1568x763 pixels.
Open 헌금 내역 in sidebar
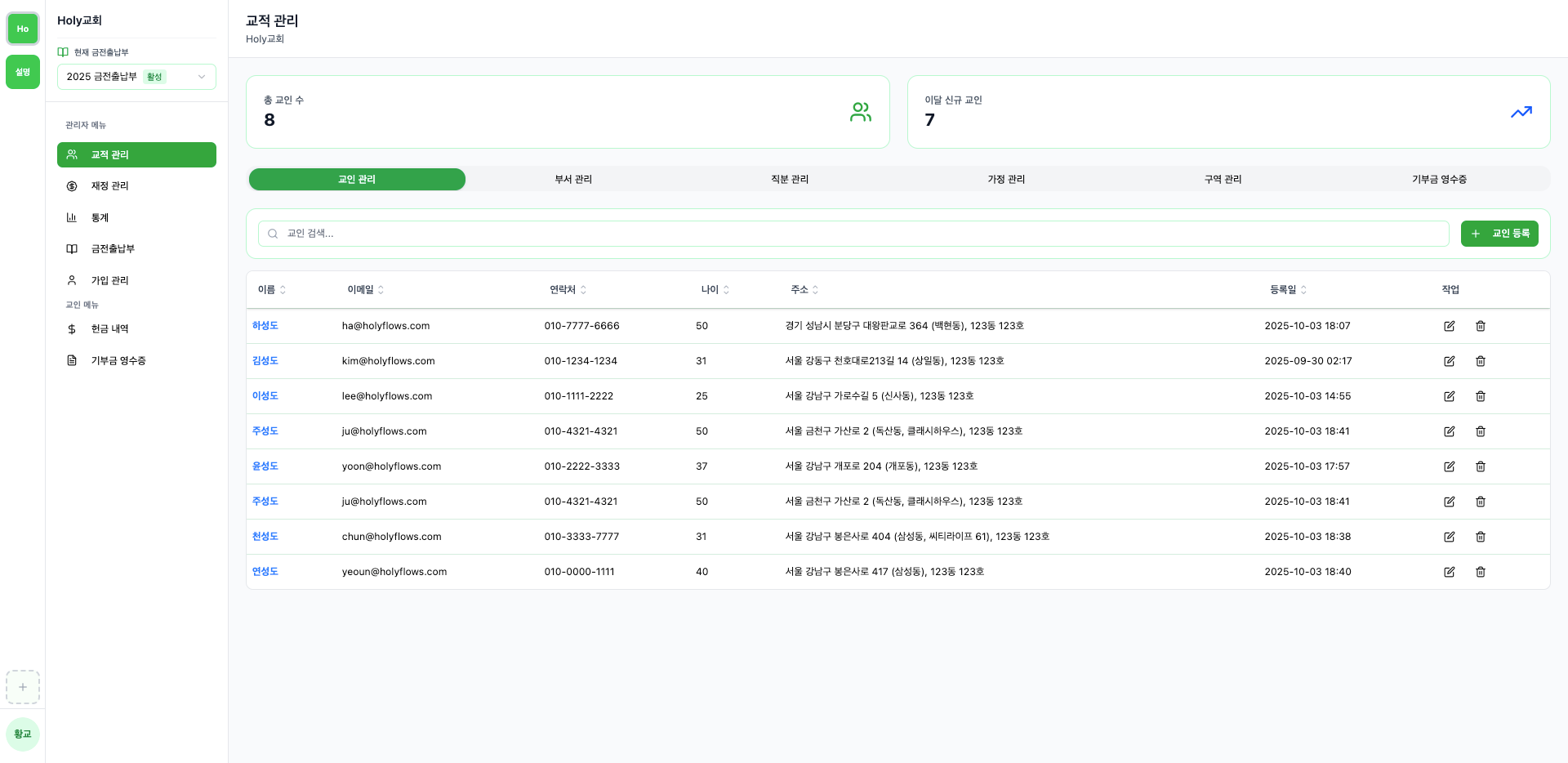[110, 329]
